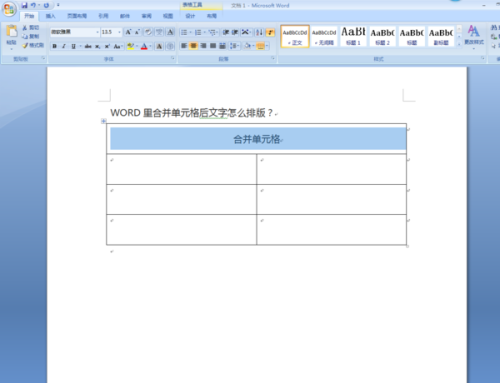Decrease paragraph indent

point(226,32)
